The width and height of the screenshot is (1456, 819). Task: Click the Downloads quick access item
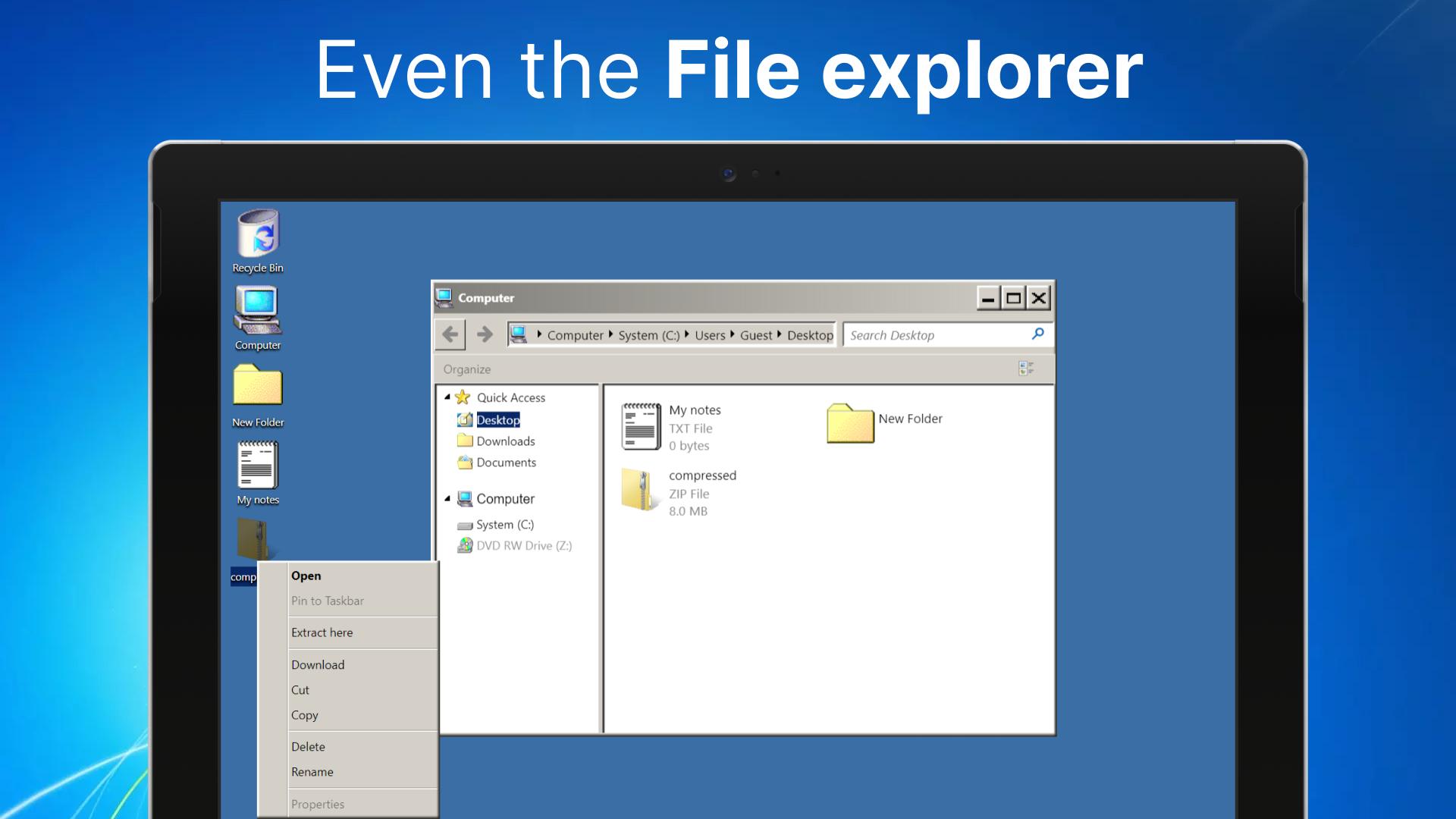504,440
